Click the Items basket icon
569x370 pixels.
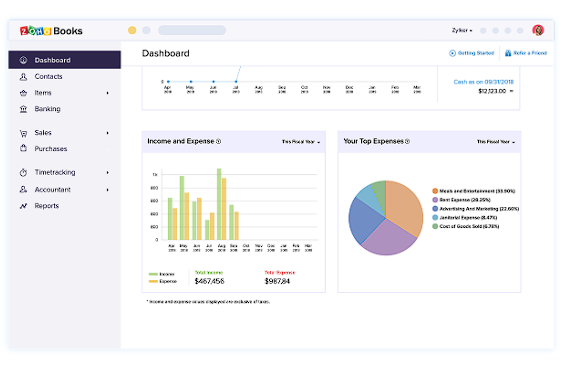(x=23, y=93)
